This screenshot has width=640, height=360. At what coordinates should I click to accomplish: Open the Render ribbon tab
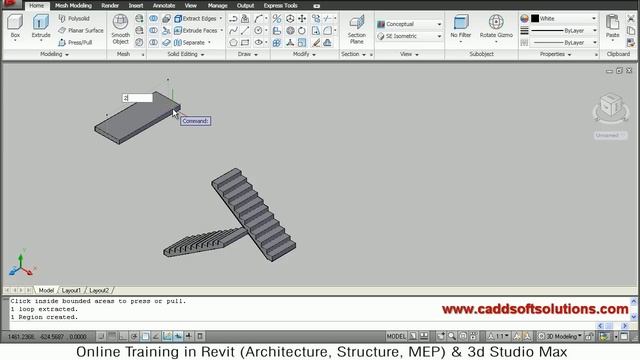110,6
